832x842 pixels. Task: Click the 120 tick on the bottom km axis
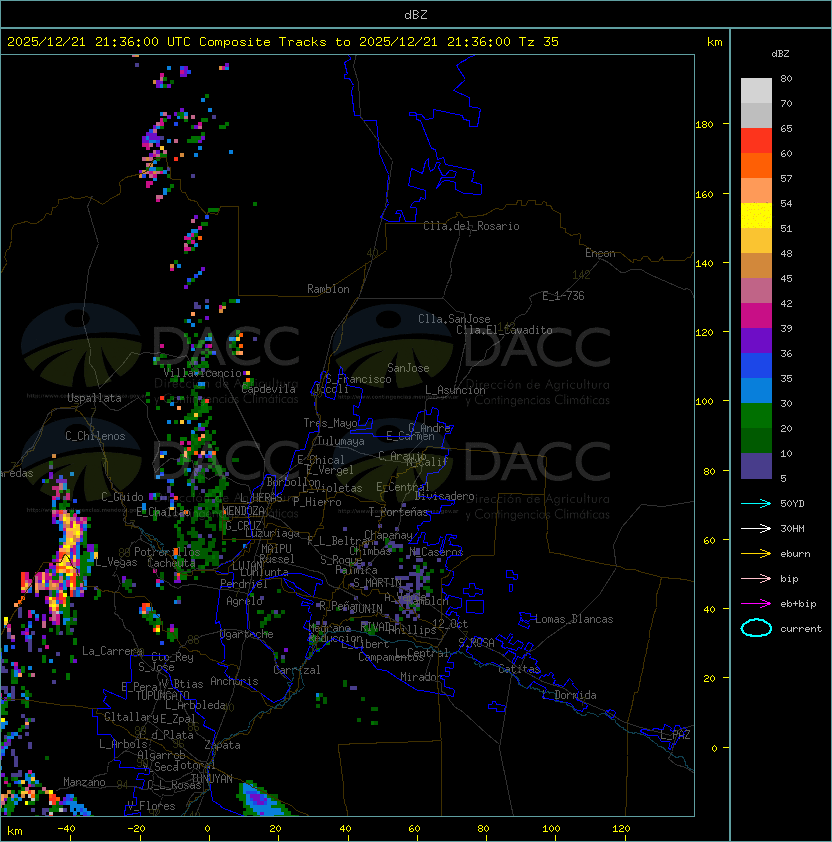[621, 829]
